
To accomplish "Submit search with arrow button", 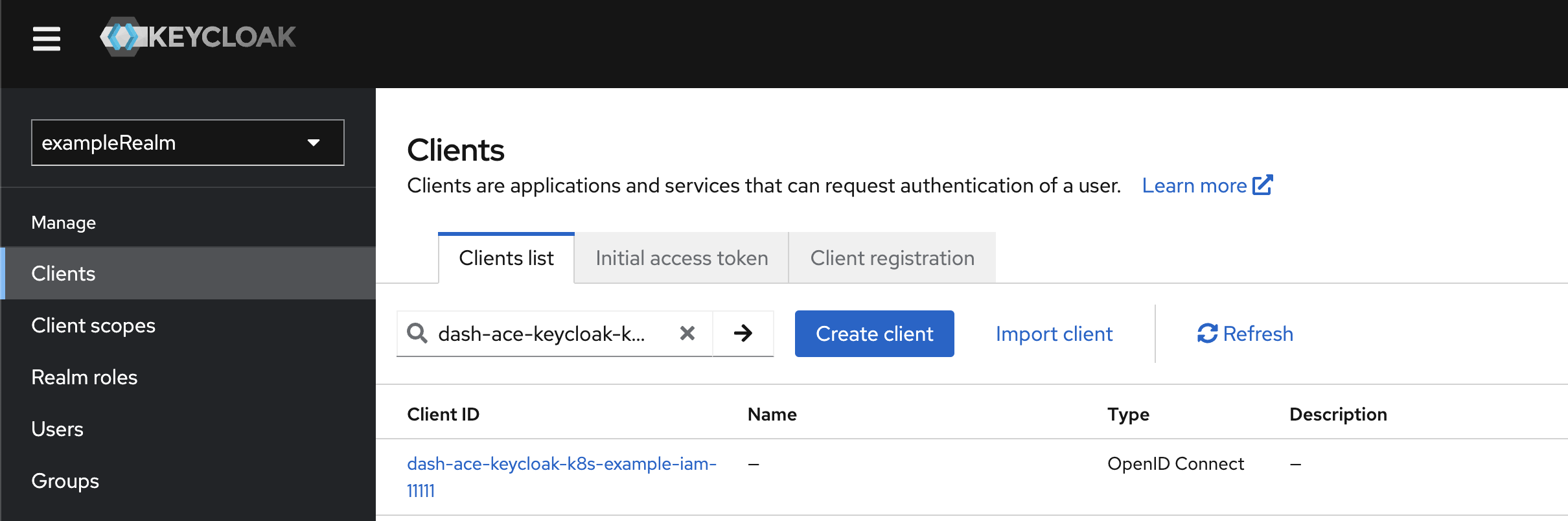I will (743, 334).
